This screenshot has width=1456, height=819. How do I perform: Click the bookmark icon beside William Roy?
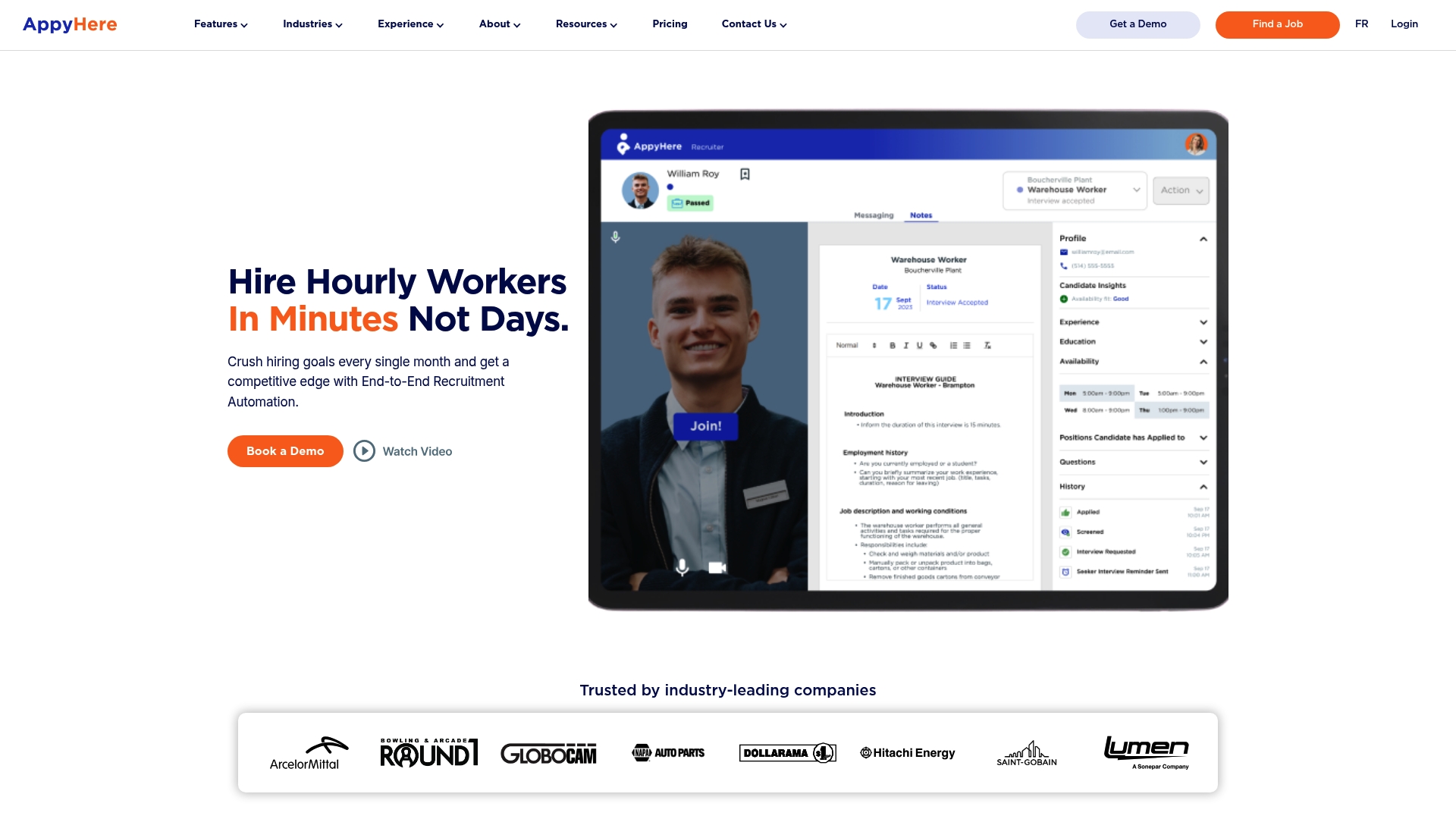pos(745,174)
